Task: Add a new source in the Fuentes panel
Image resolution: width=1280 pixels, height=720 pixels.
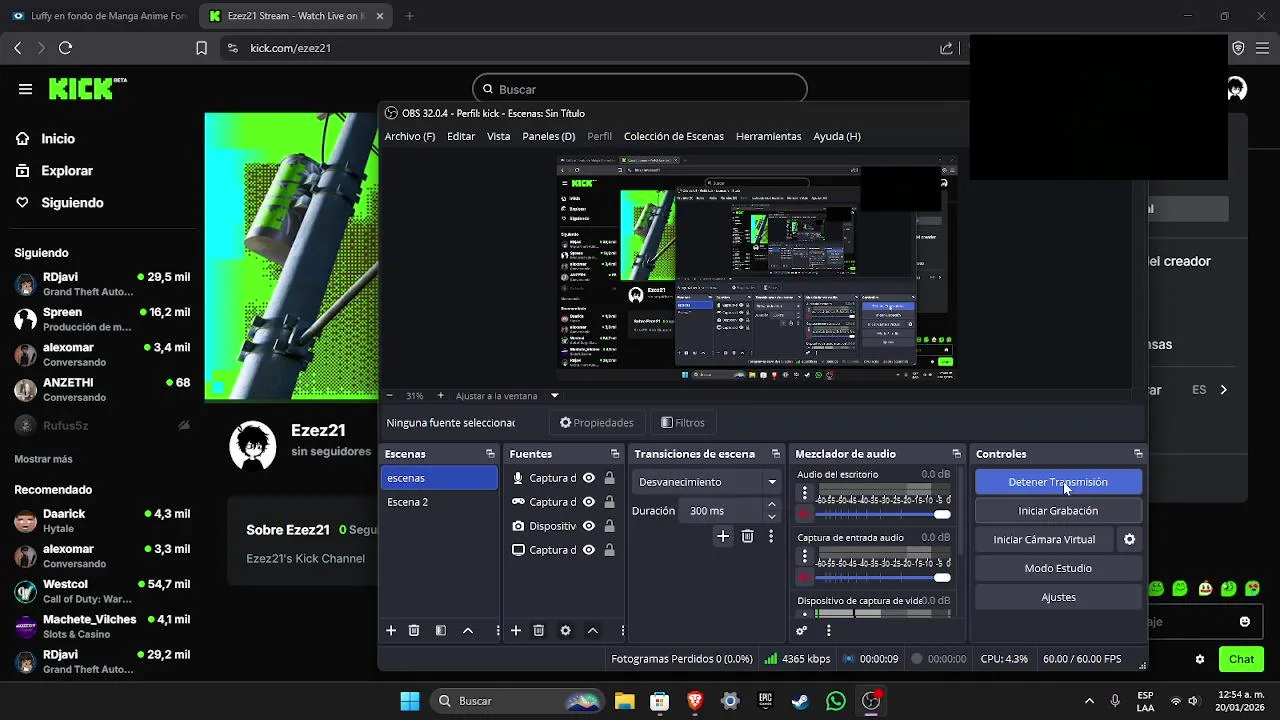Action: [516, 631]
